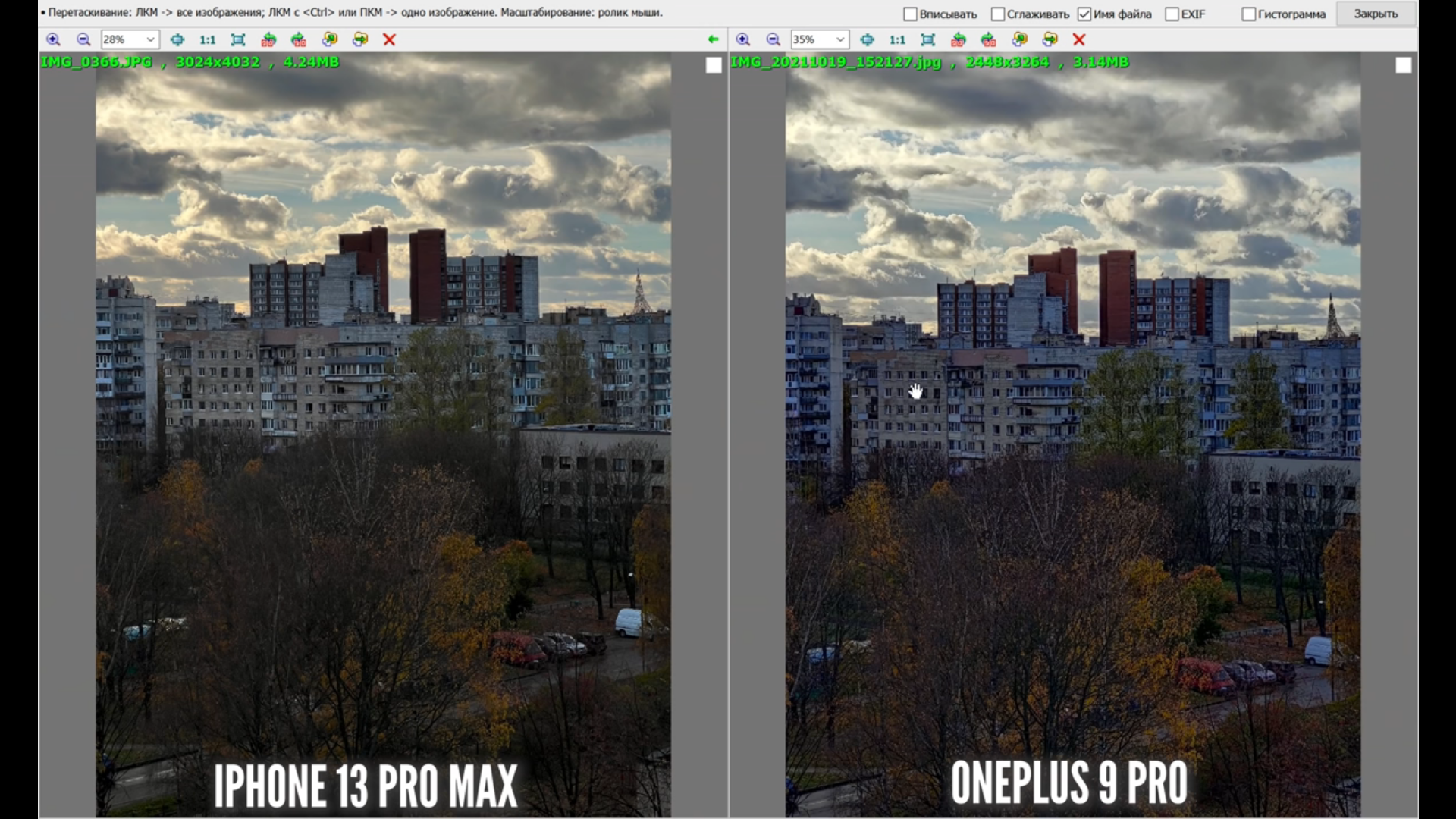Click the iPhone 13 Pro Max photo
The width and height of the screenshot is (1456, 819).
click(383, 434)
